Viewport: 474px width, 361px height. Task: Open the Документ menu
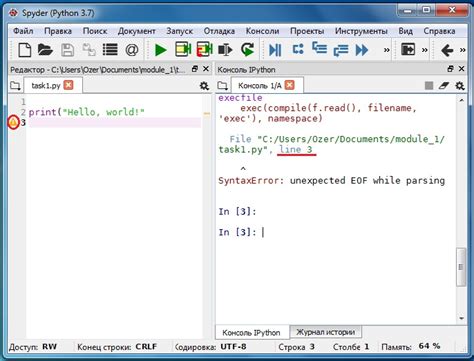pos(137,31)
